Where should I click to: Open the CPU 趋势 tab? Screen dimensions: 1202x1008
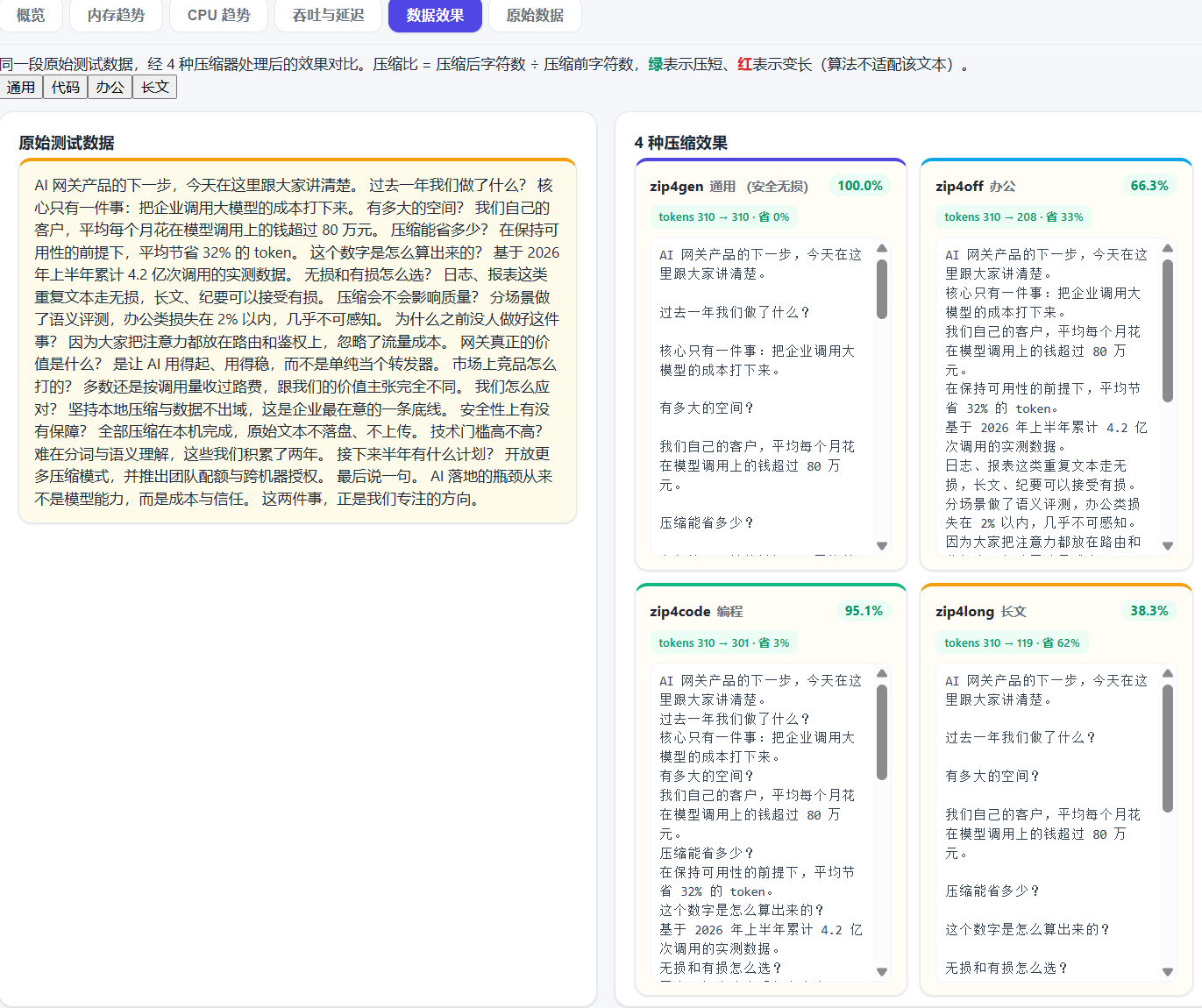click(218, 15)
